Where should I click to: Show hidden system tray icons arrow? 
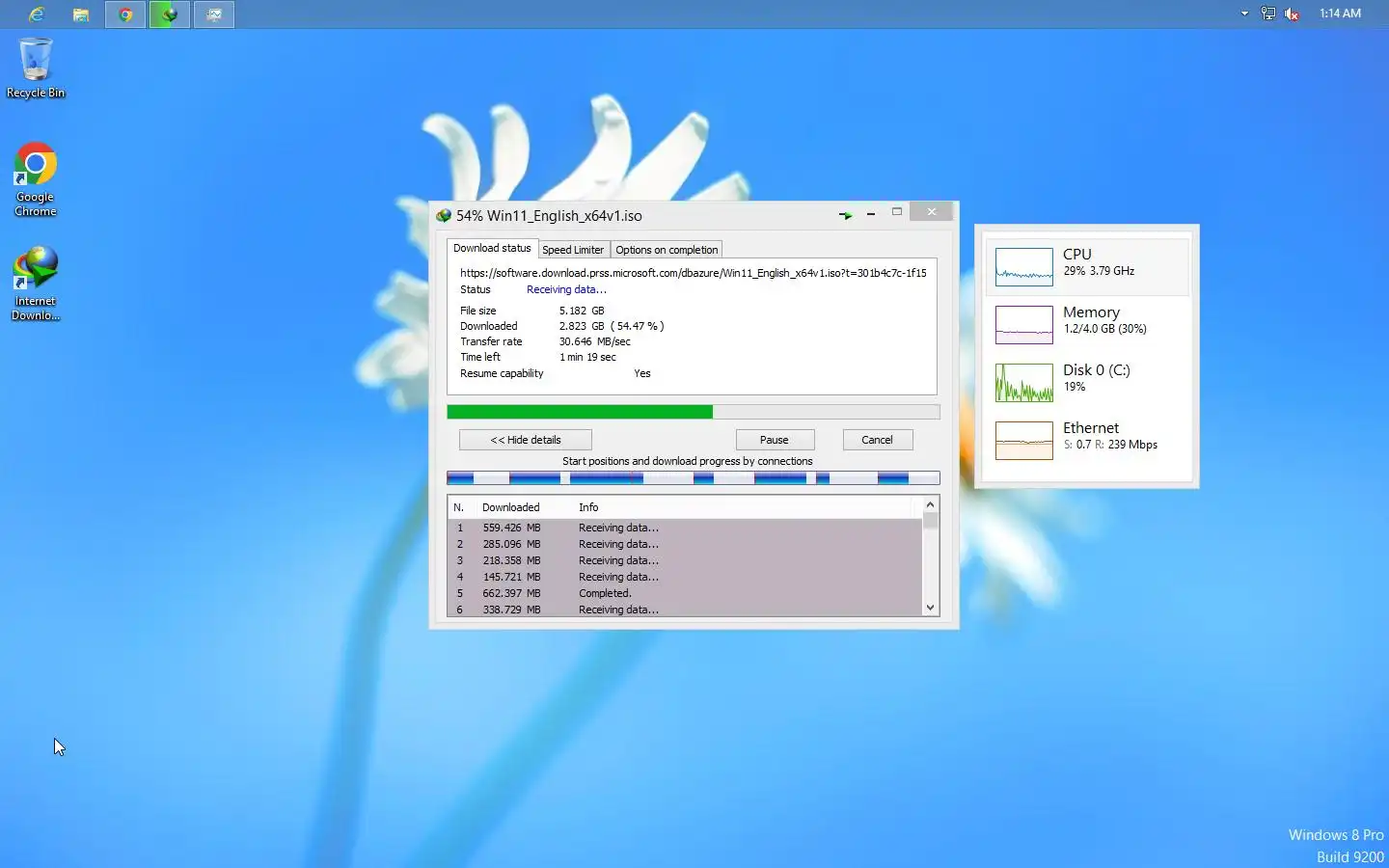pos(1244,14)
